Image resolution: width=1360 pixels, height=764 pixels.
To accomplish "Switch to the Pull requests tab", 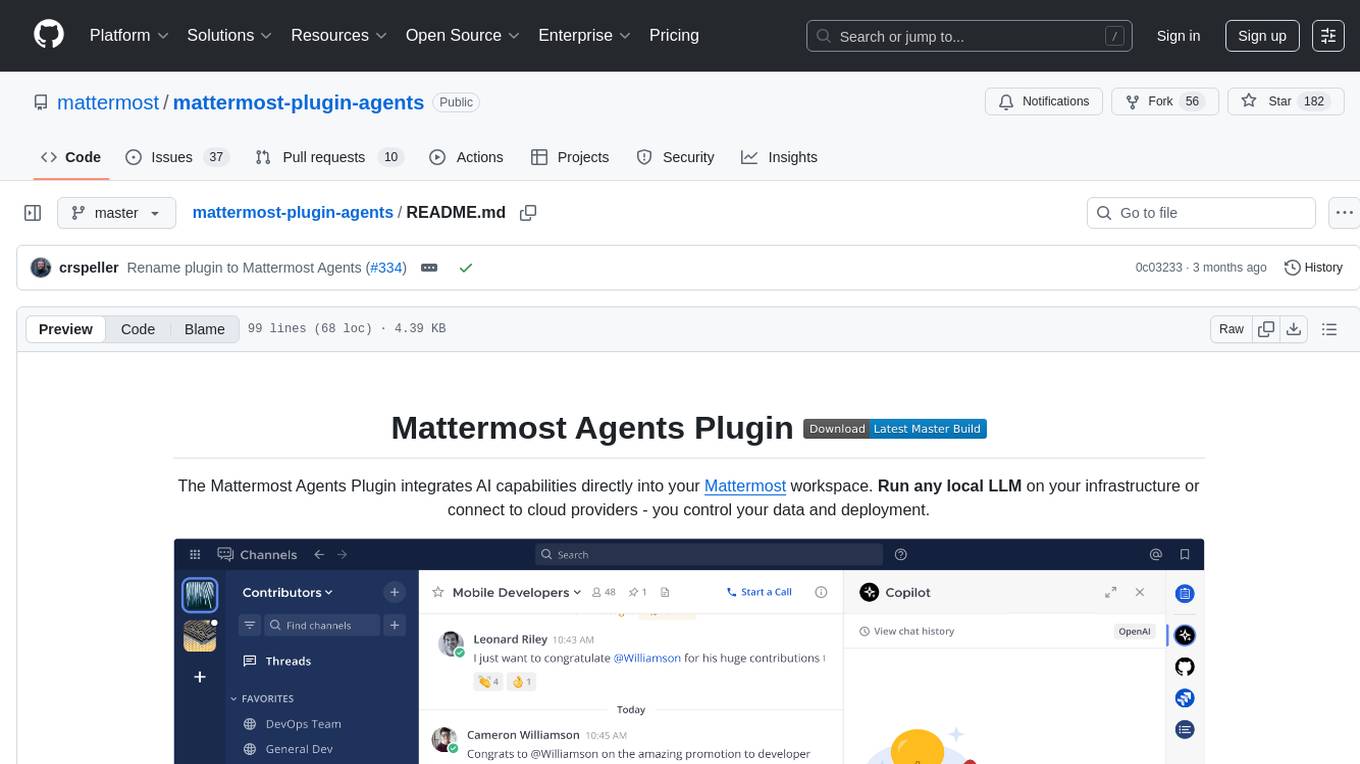I will click(x=328, y=157).
